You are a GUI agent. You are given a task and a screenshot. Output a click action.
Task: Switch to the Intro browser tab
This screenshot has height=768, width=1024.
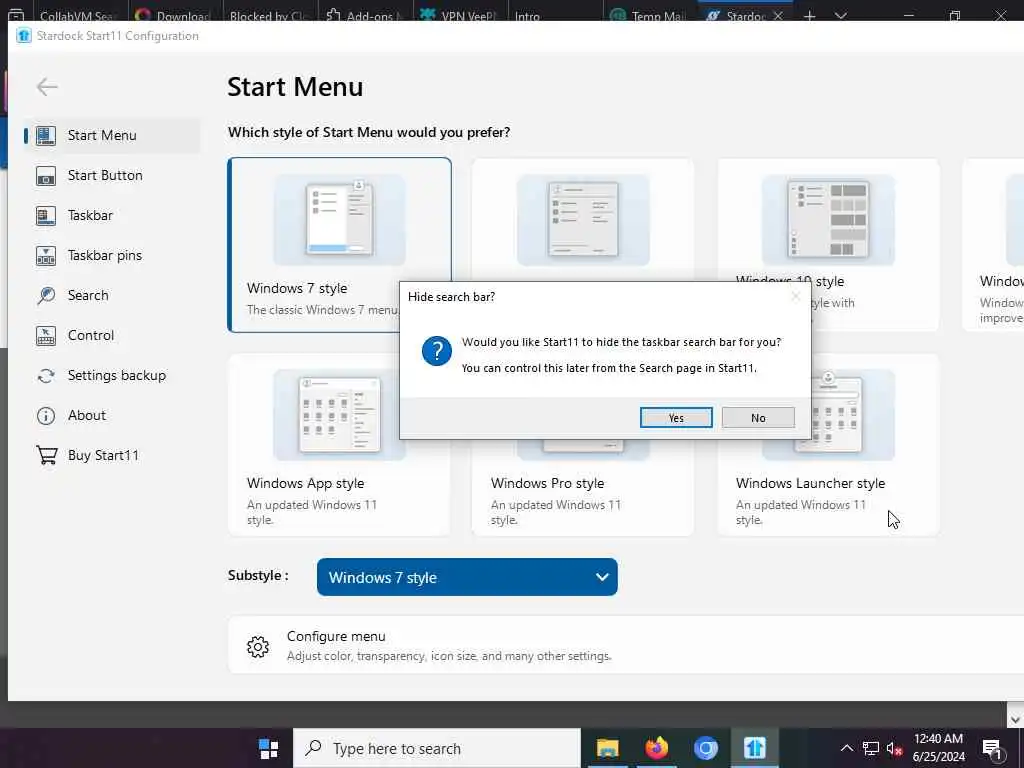tap(555, 15)
